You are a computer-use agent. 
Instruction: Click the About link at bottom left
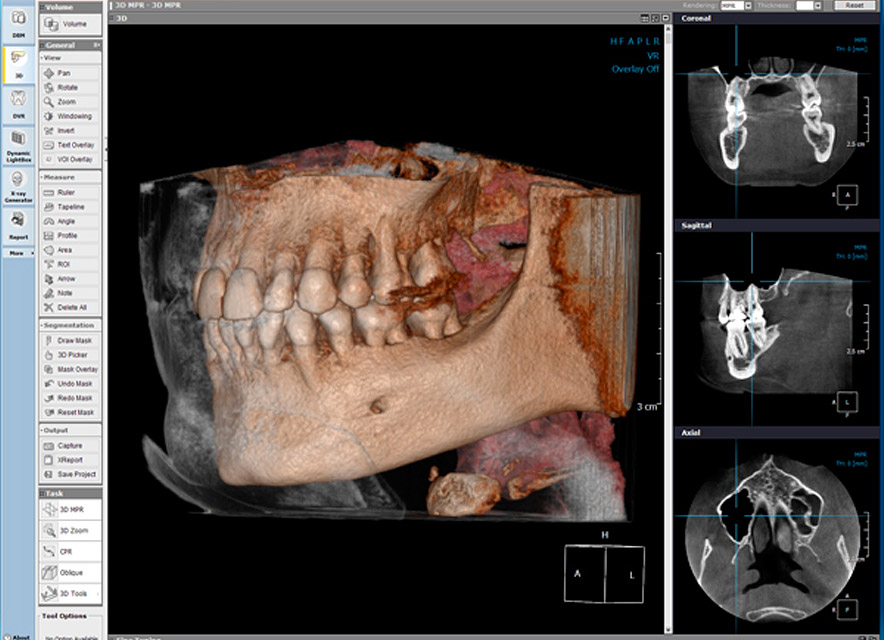[x=17, y=637]
